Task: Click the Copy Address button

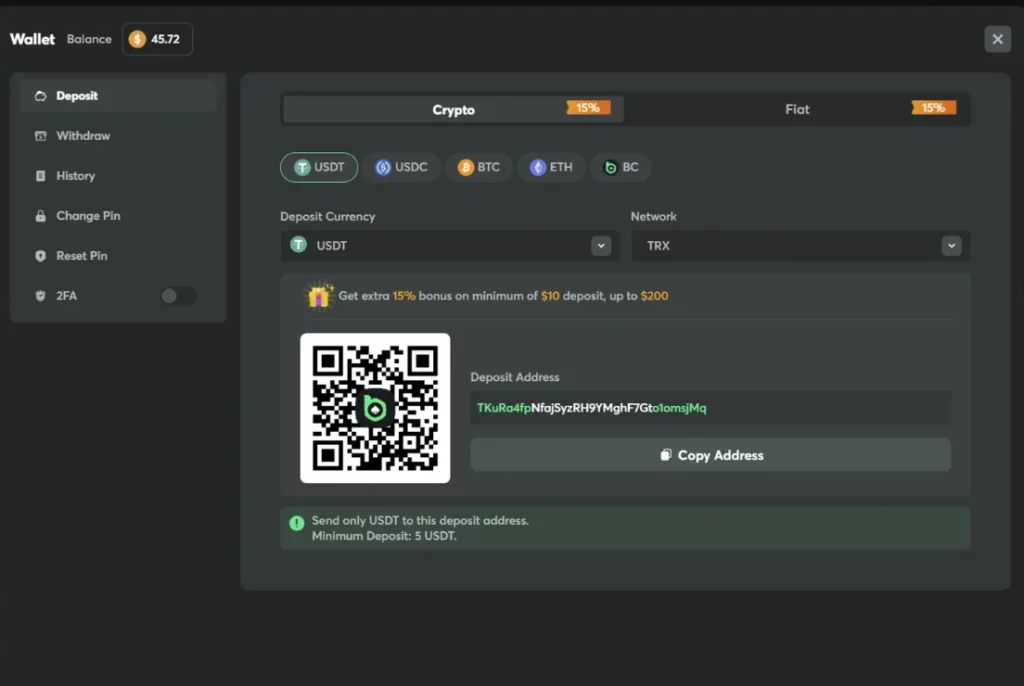Action: (711, 455)
